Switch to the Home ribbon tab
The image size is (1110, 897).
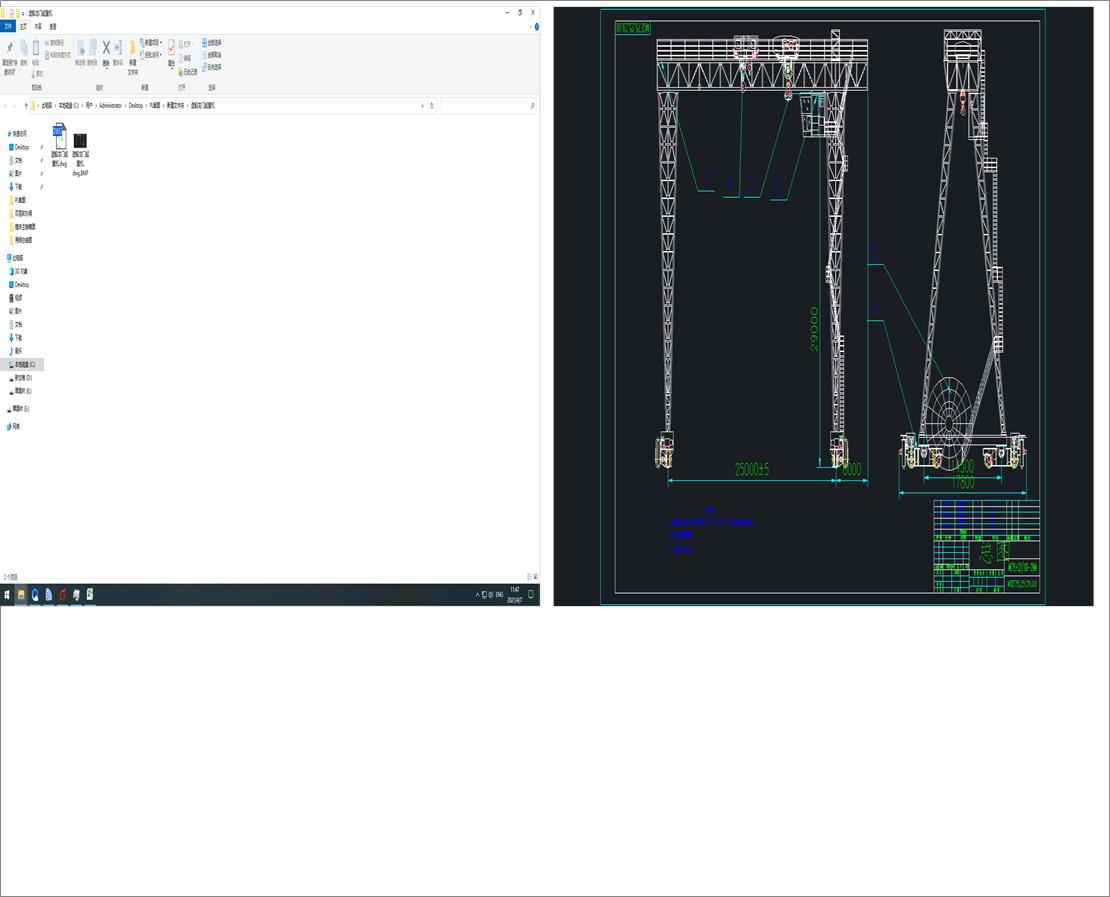23,26
